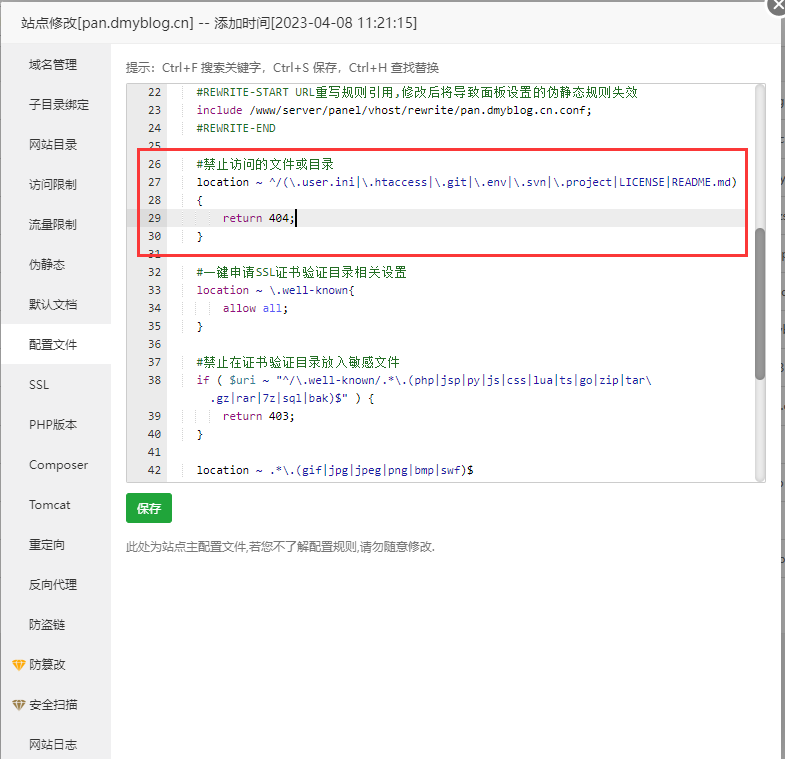Click the '#一键申请SSL证书验证目录相关设置' comment

[301, 272]
